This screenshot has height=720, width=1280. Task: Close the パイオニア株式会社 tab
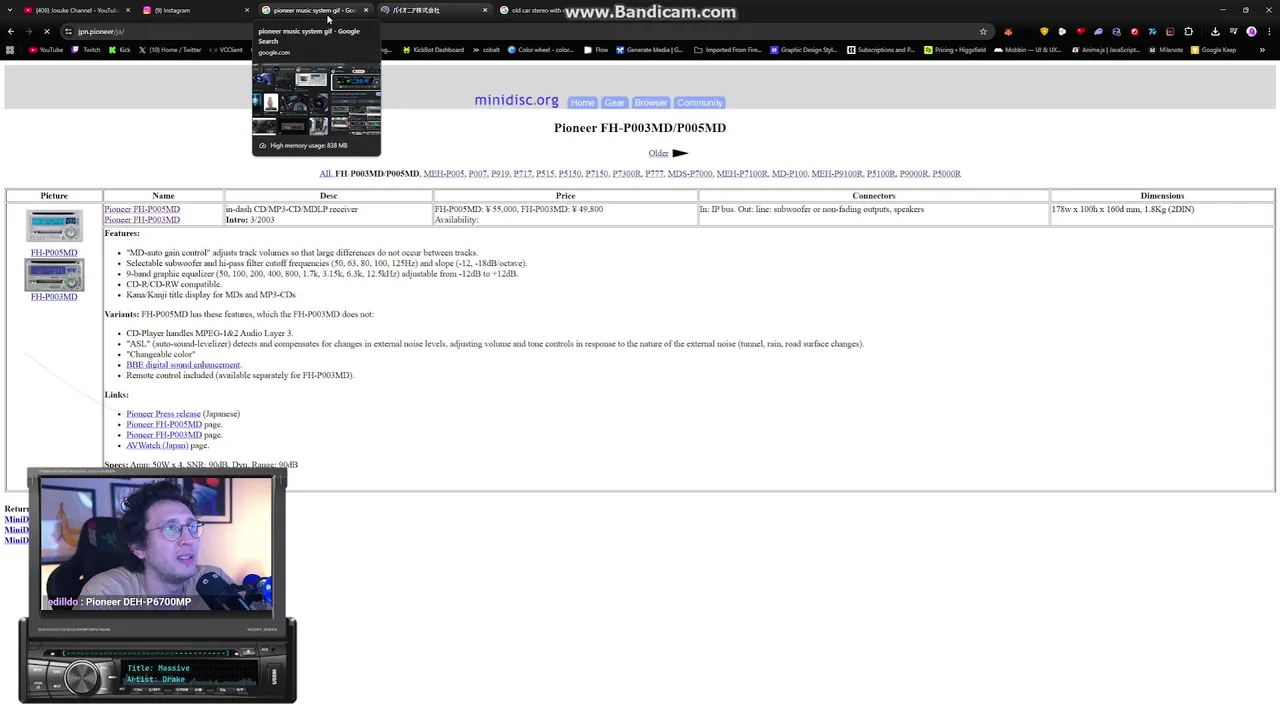(x=485, y=10)
